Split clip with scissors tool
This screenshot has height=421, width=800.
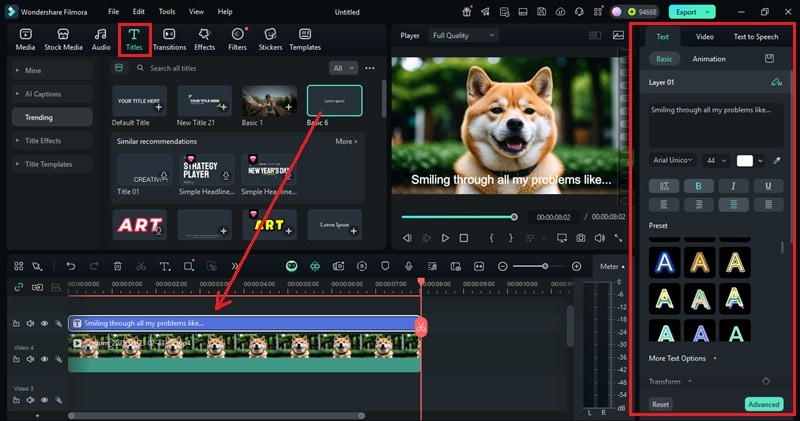141,266
